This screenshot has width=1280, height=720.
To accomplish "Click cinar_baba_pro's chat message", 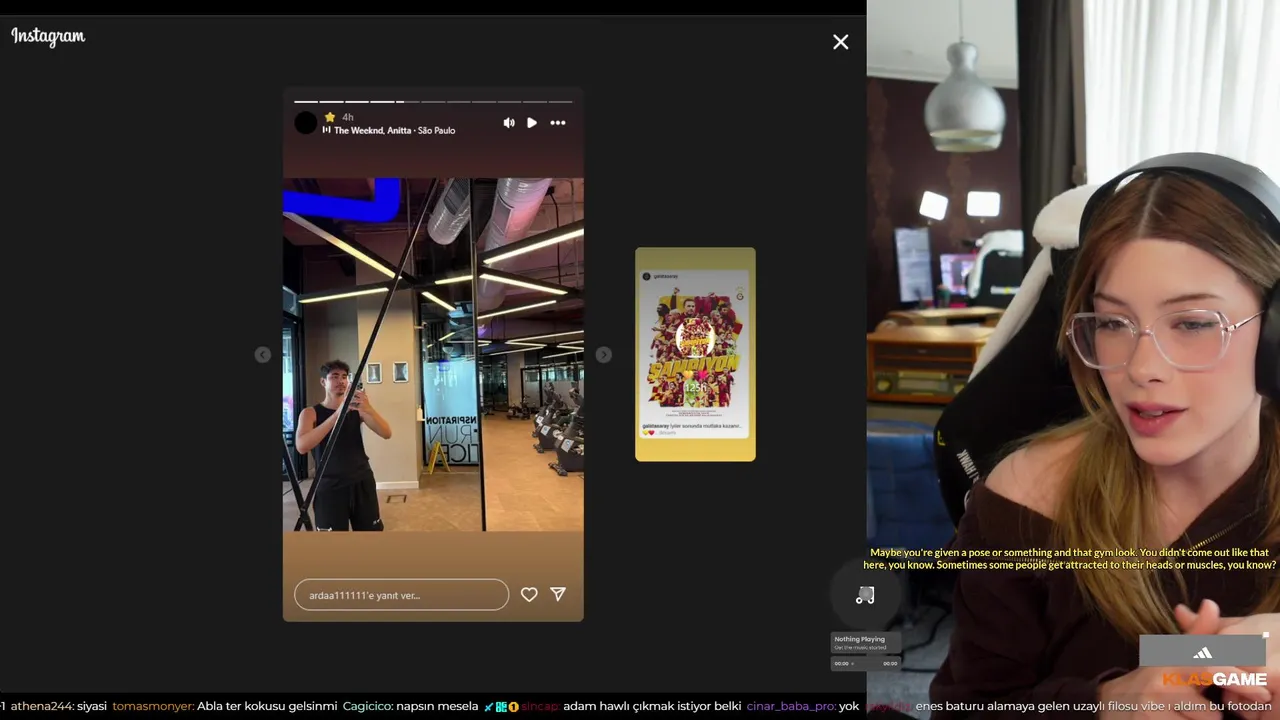I will coord(803,706).
